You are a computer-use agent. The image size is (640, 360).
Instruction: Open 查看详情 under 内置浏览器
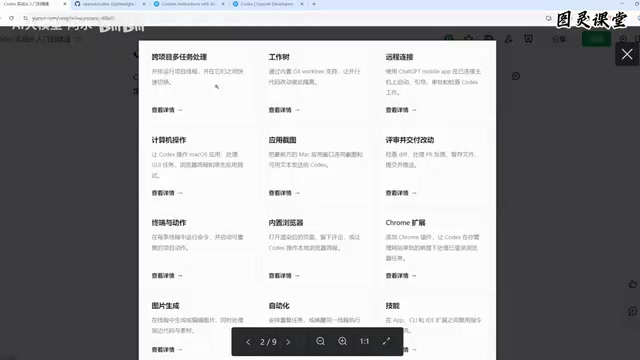(284, 276)
